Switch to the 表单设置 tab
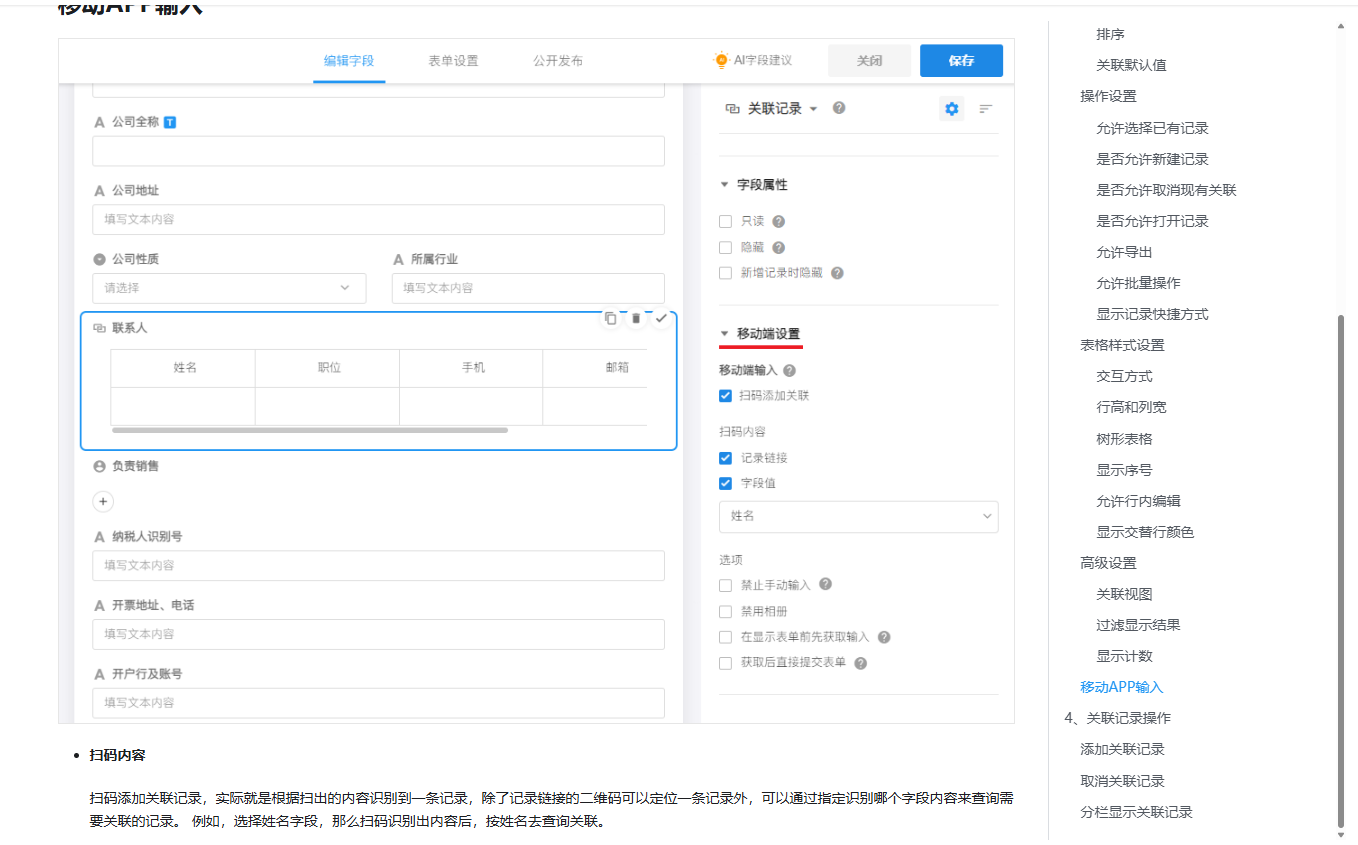This screenshot has height=845, width=1358. [x=453, y=61]
